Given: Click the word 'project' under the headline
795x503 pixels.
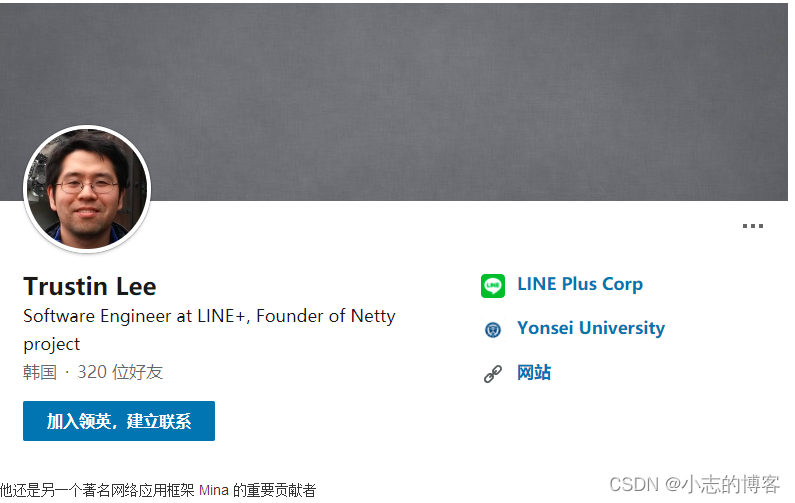Looking at the screenshot, I should pyautogui.click(x=52, y=345).
